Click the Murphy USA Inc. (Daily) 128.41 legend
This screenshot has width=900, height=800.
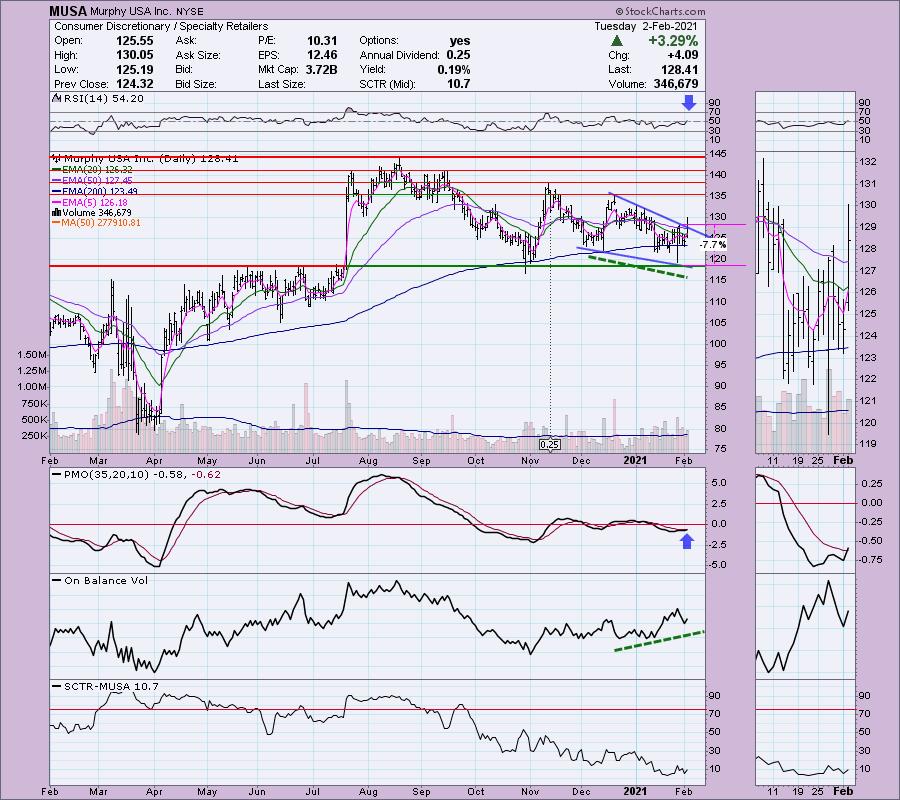[145, 158]
